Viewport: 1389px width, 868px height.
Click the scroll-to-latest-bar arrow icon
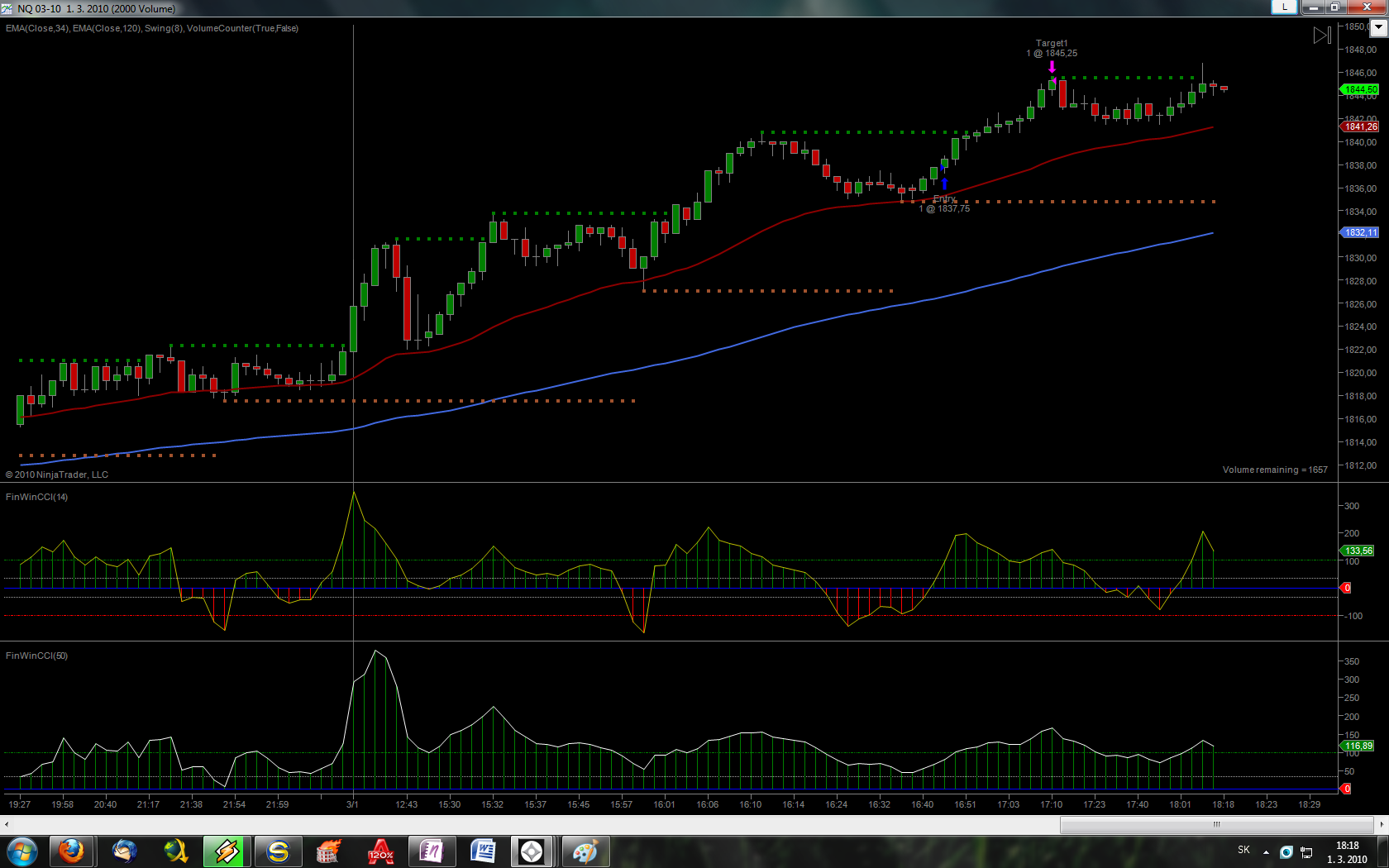pyautogui.click(x=1322, y=36)
